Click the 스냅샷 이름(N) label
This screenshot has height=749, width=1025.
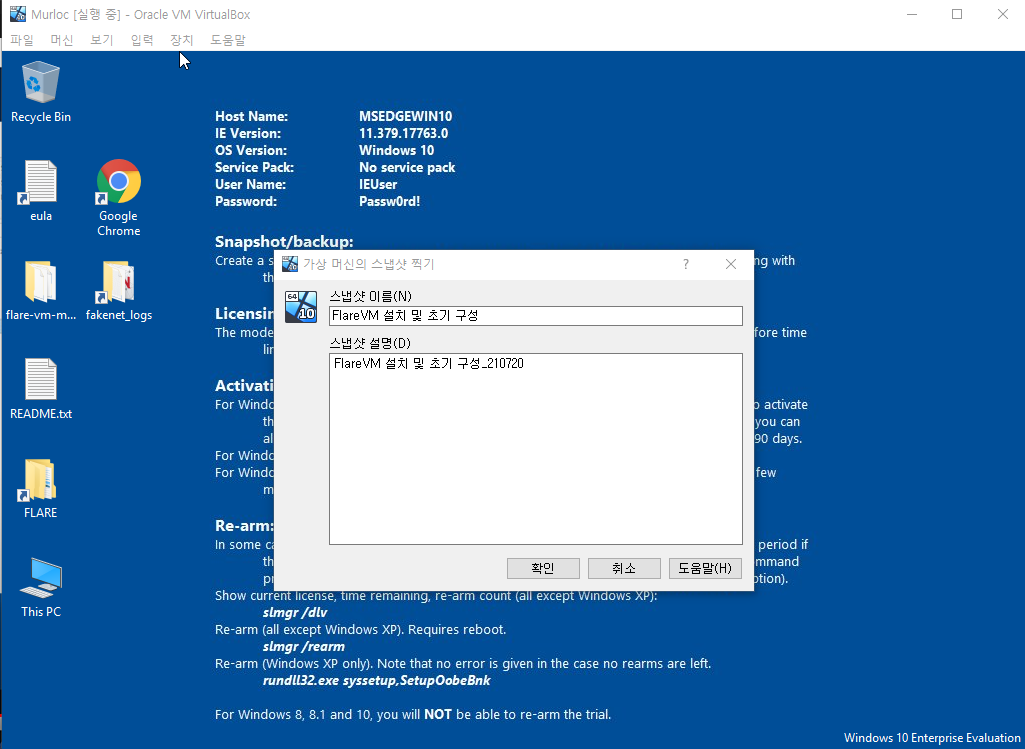pos(370,296)
